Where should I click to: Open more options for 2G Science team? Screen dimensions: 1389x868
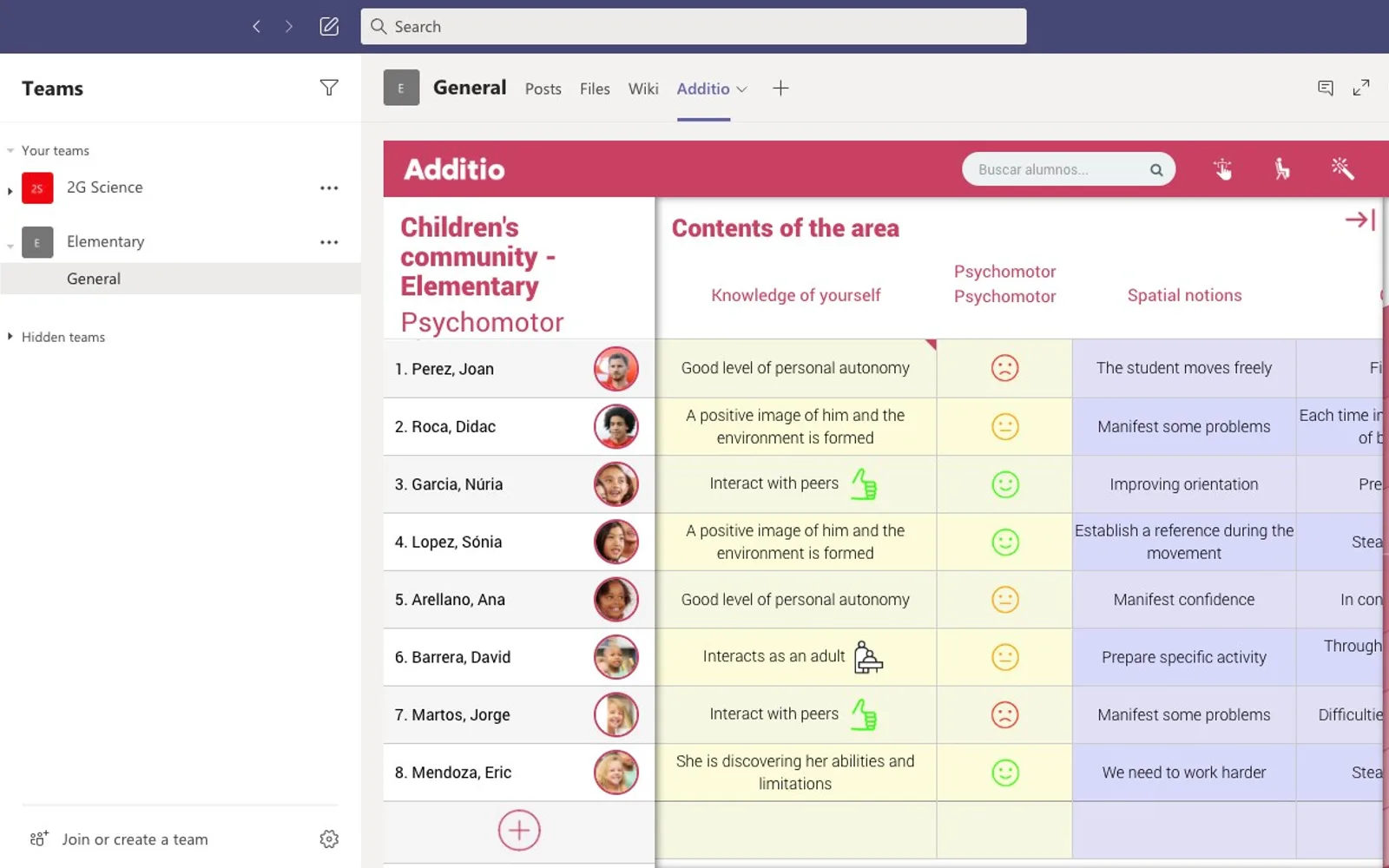pos(329,187)
